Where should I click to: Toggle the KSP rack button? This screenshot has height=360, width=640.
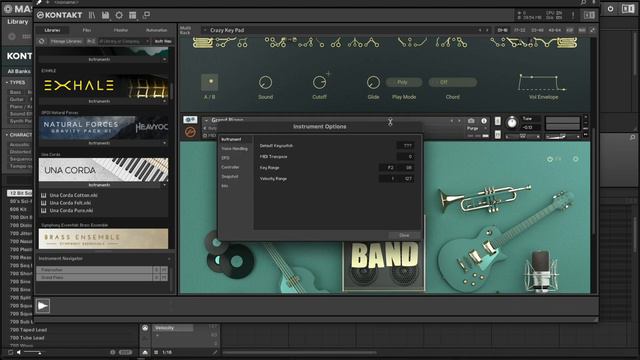[570, 30]
